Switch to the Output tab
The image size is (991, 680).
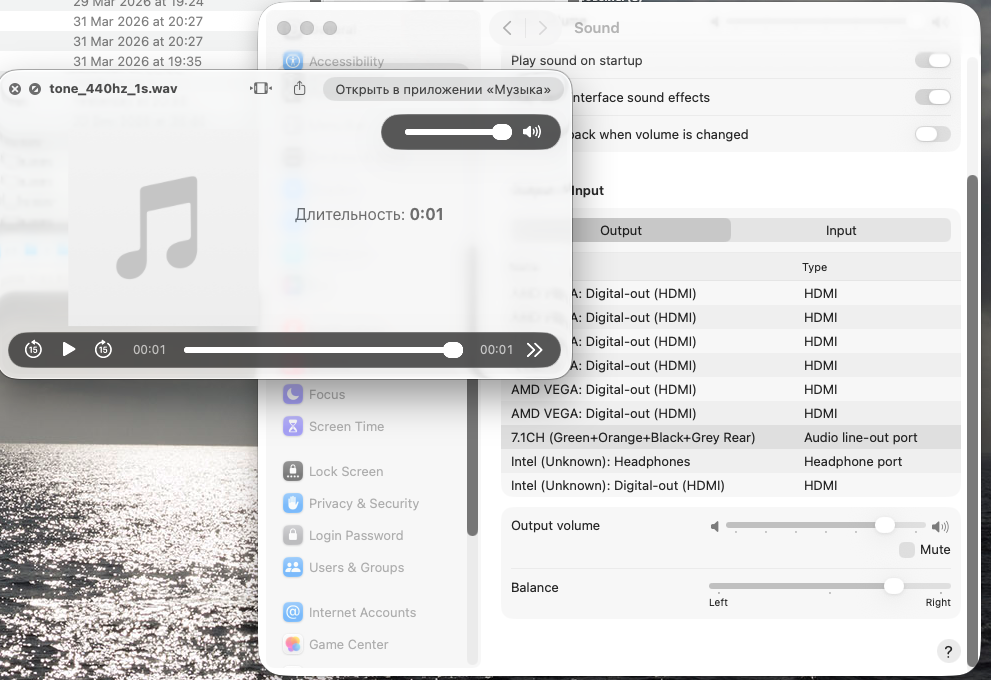click(621, 231)
